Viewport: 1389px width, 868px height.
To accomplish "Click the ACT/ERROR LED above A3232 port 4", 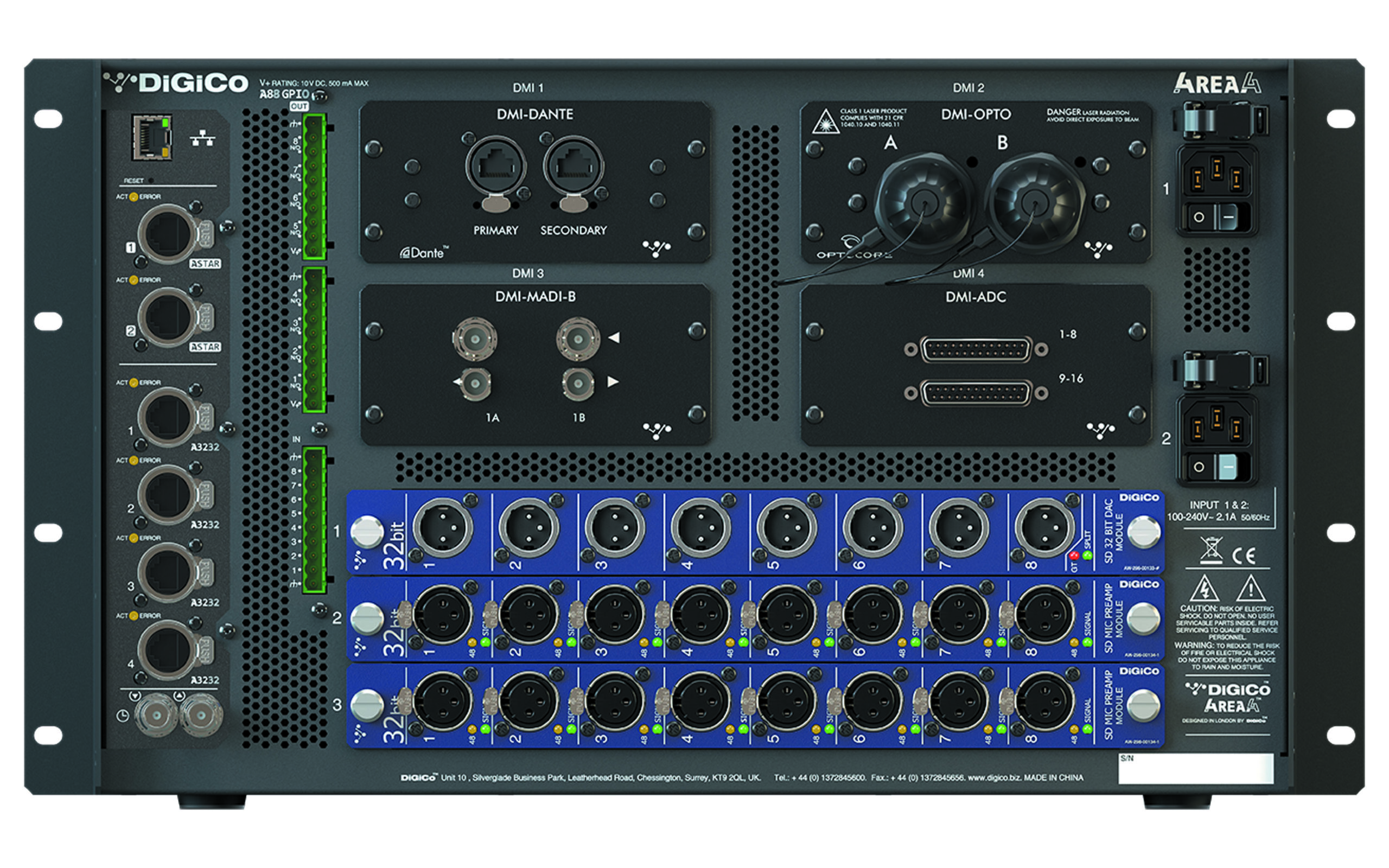I will click(x=133, y=616).
